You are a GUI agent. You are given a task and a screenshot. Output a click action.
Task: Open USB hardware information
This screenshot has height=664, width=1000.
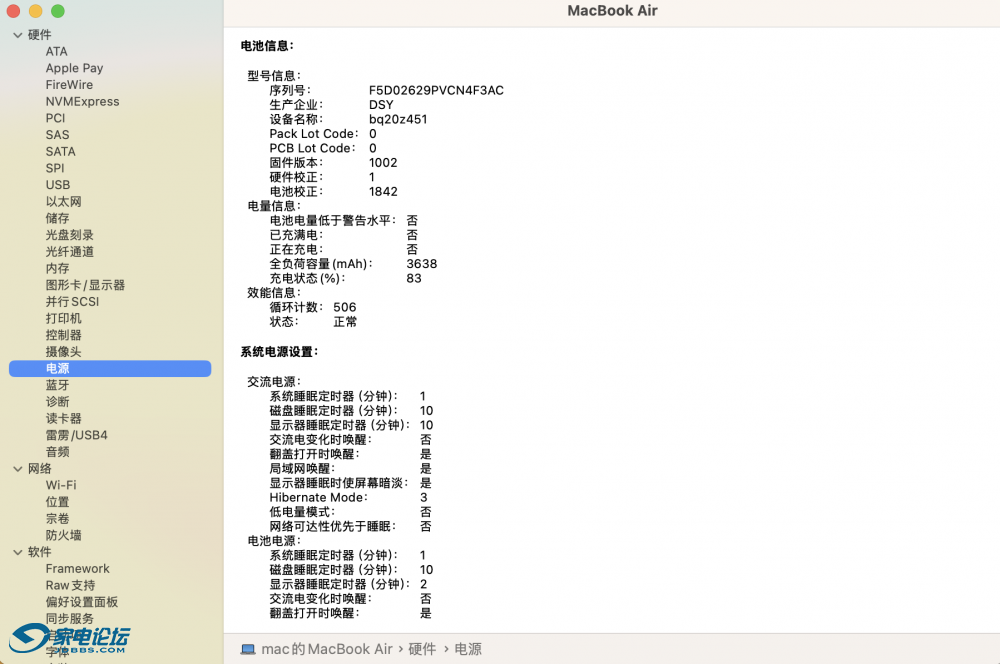point(57,185)
